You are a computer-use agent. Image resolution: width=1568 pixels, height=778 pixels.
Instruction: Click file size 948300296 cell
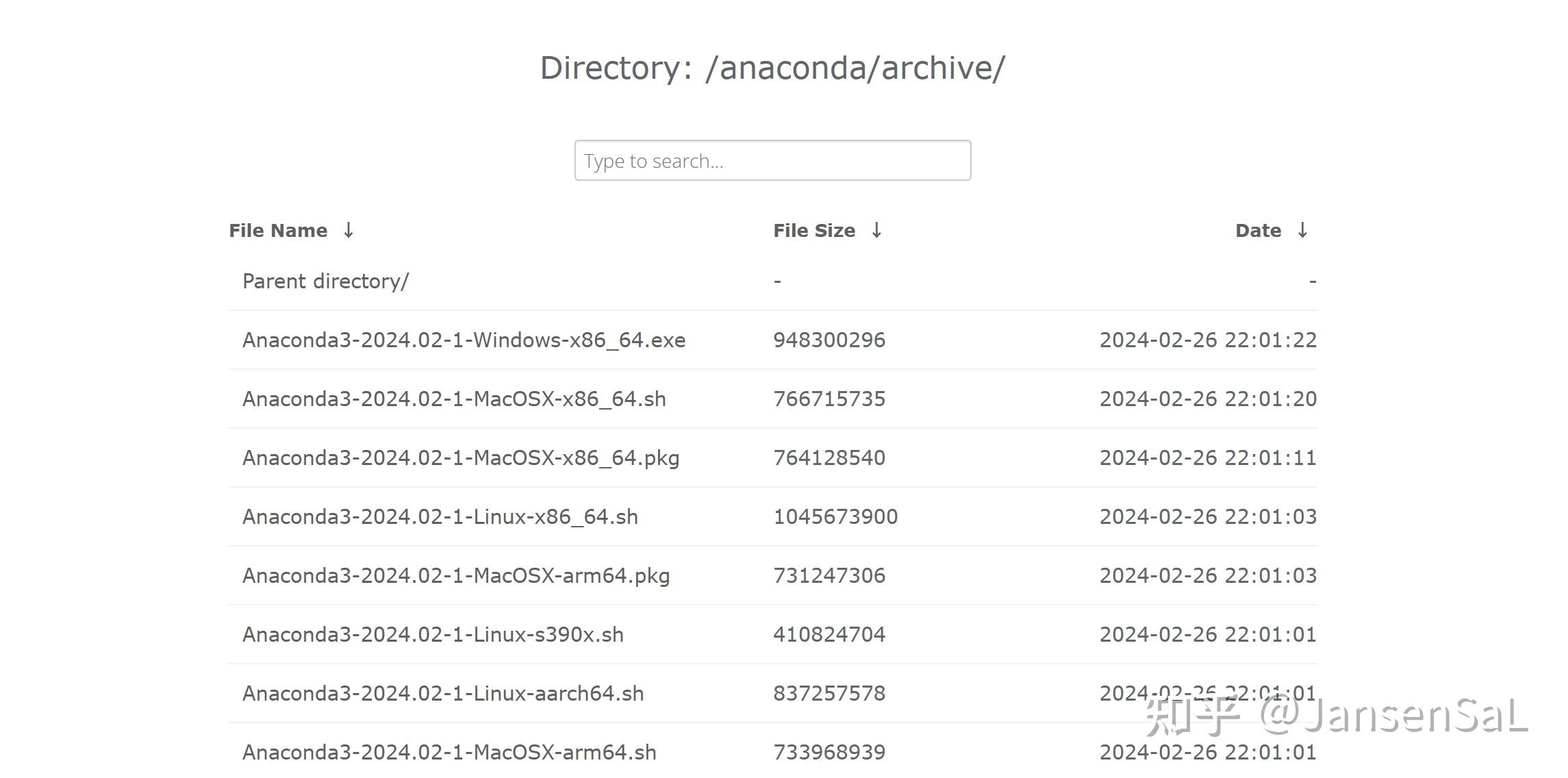829,340
